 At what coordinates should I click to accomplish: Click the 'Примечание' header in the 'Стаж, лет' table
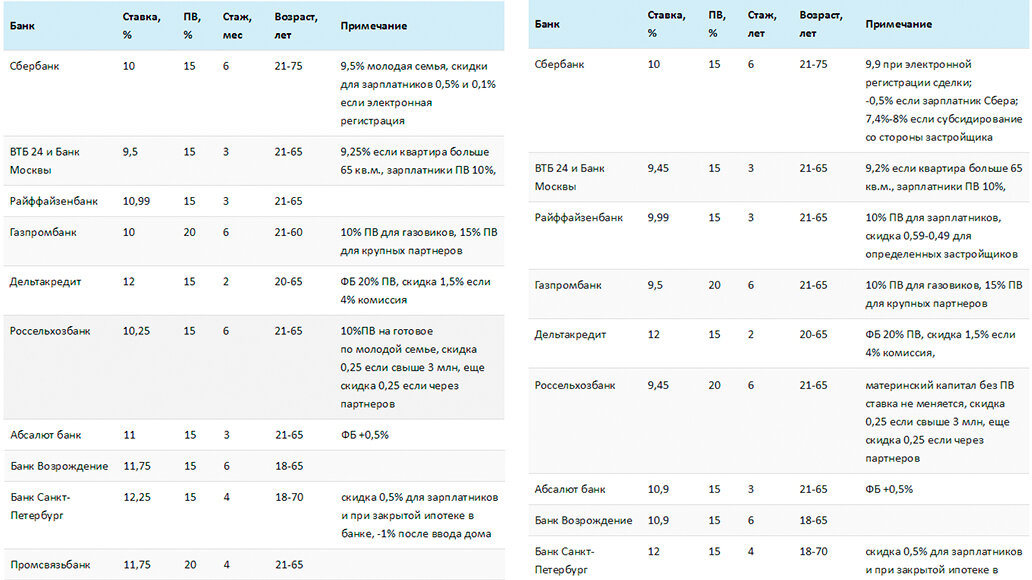pos(898,24)
